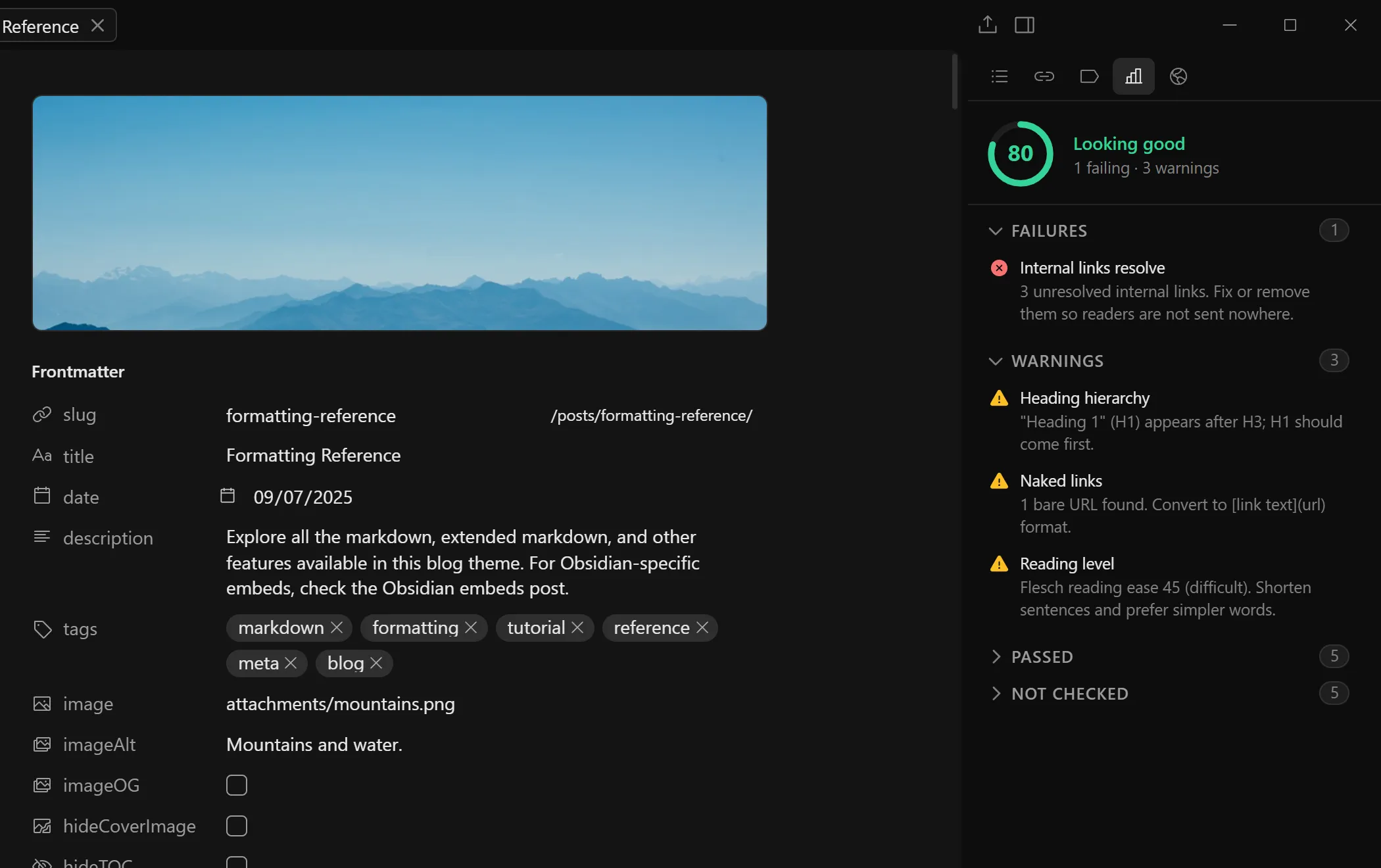Click the FAILURES count badge

[1334, 230]
